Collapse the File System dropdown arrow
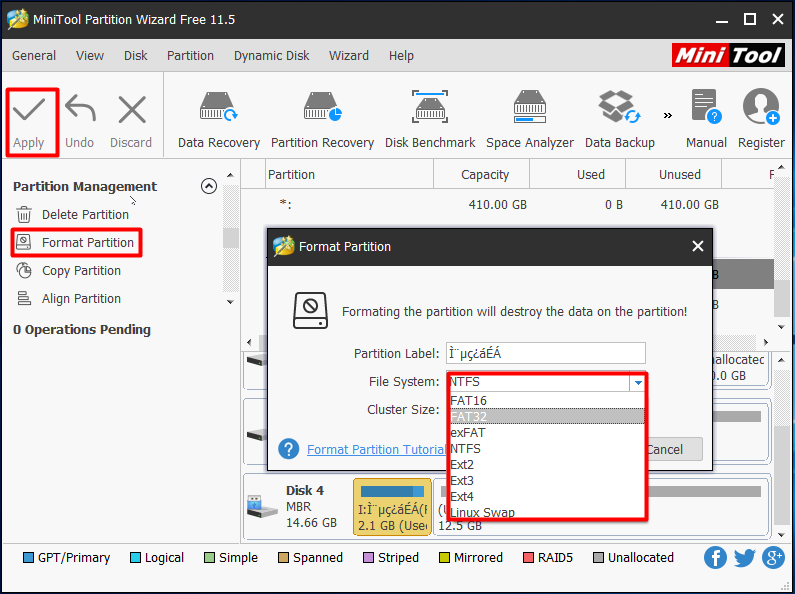 [638, 383]
